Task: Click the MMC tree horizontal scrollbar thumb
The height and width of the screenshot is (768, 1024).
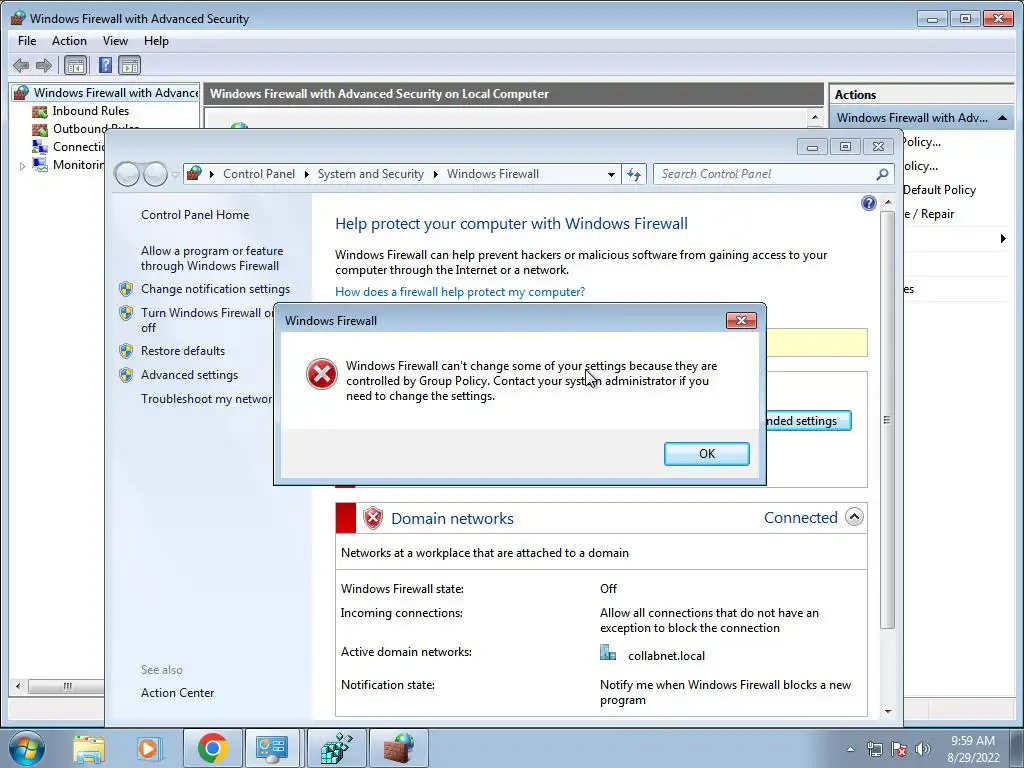Action: (x=67, y=686)
